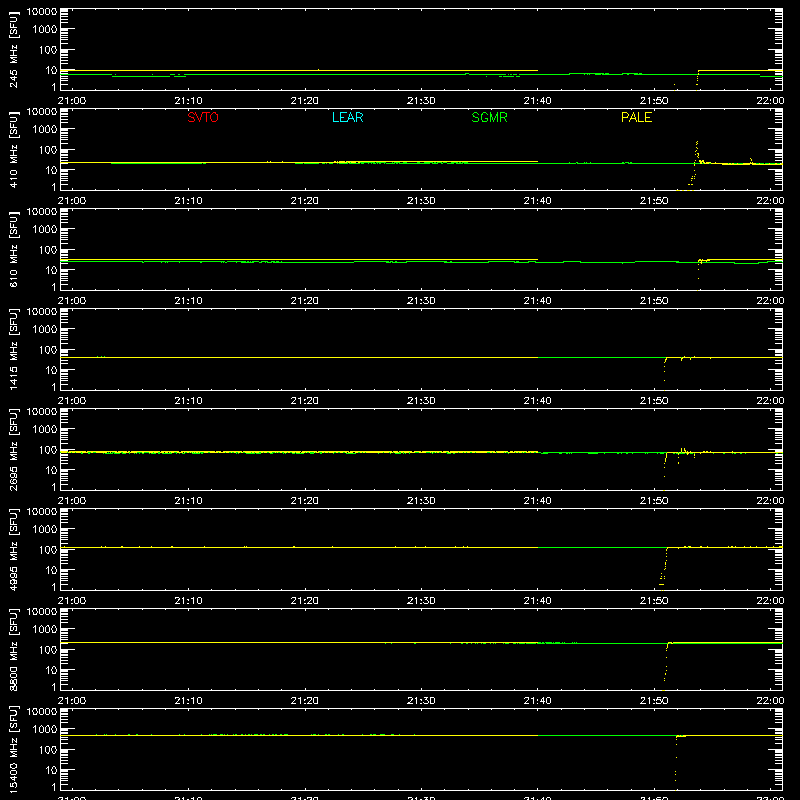Click the 1000 tick label of 4995 MHz panel

(x=45, y=530)
